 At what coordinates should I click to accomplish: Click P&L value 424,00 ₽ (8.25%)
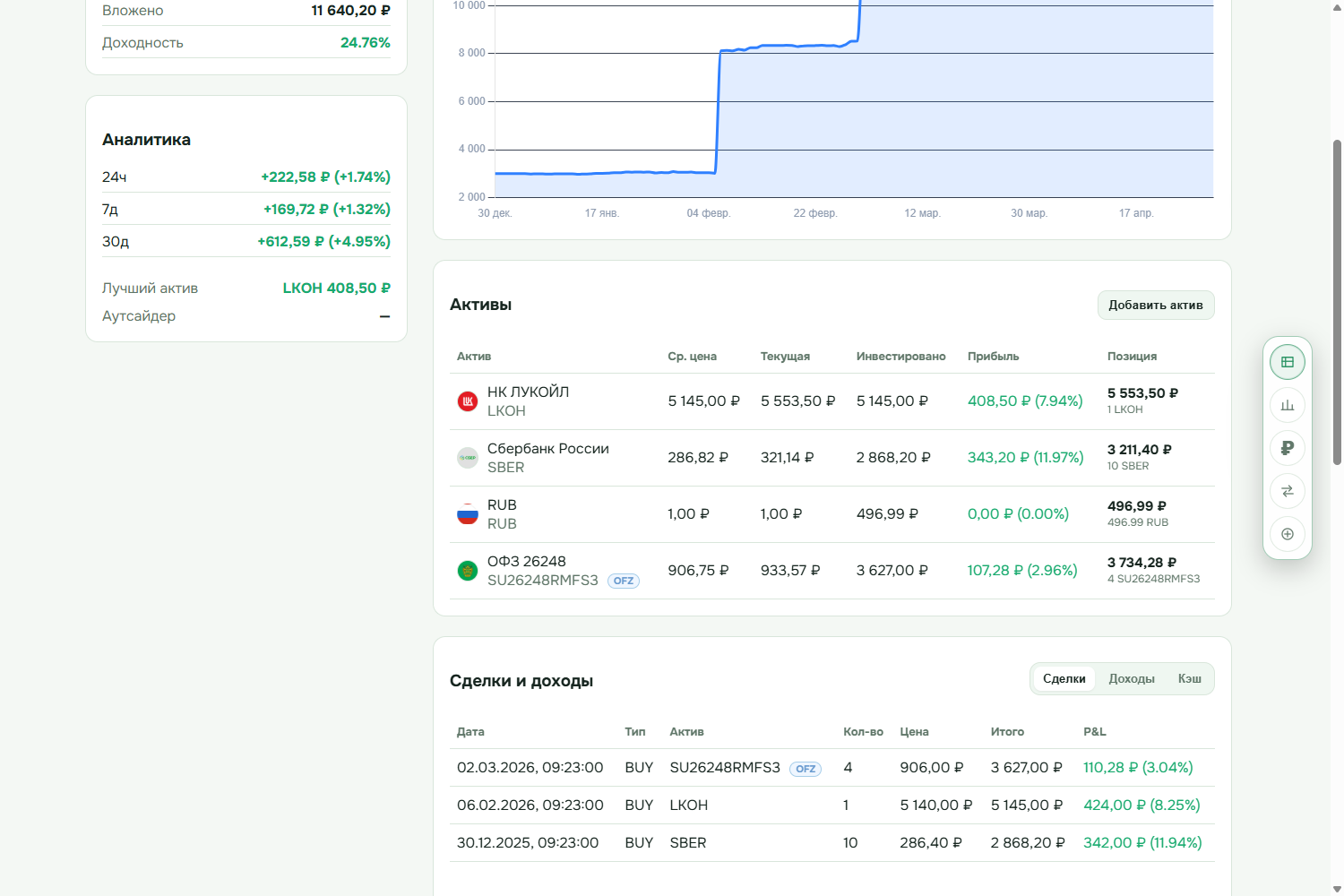pos(1142,805)
